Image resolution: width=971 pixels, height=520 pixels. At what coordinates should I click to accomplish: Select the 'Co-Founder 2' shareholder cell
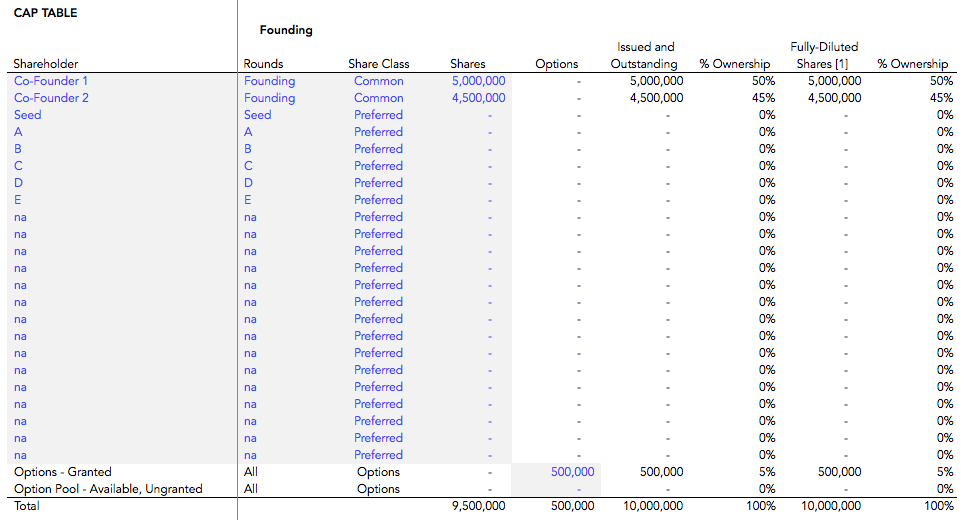click(51, 98)
